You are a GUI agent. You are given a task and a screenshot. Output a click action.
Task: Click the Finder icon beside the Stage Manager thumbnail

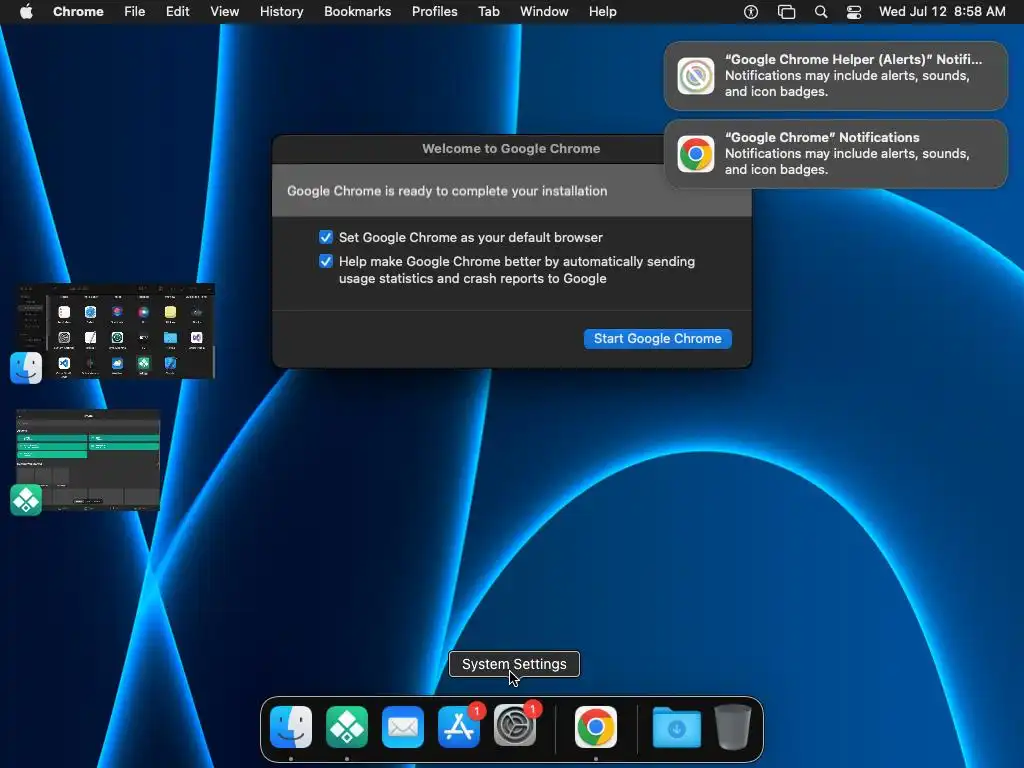coord(26,368)
